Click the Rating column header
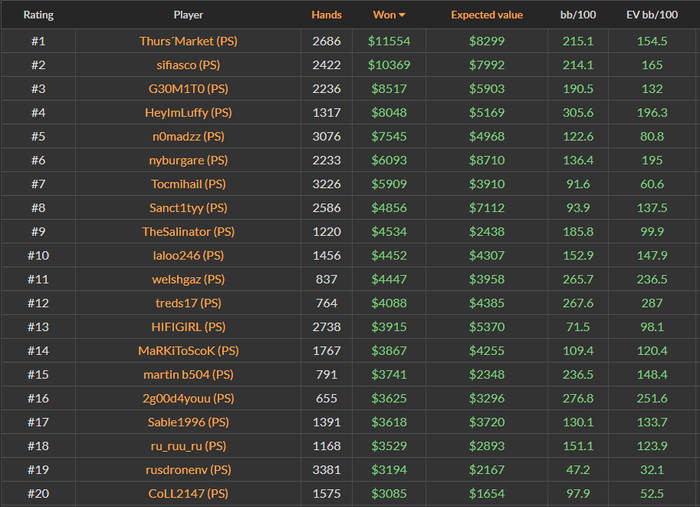Image resolution: width=700 pixels, height=507 pixels. click(x=38, y=15)
